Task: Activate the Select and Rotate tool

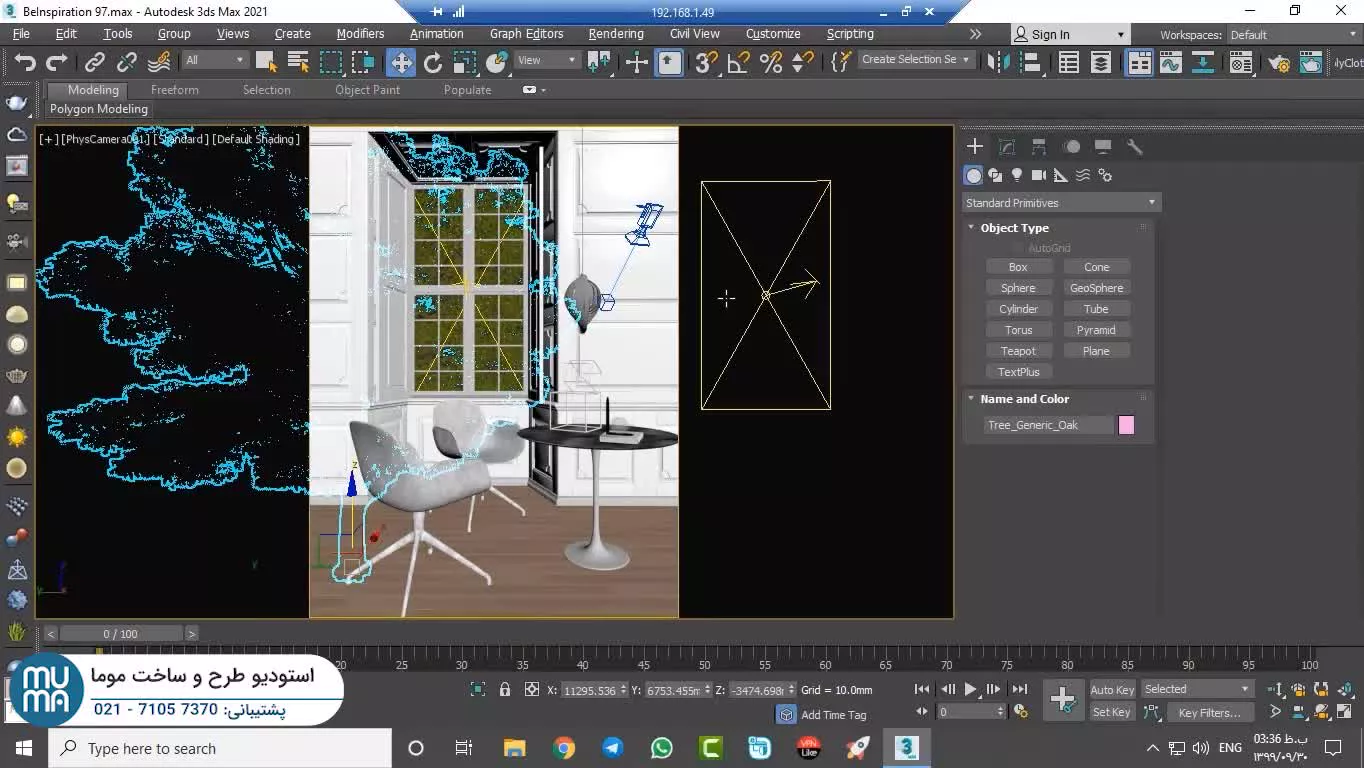Action: (433, 62)
